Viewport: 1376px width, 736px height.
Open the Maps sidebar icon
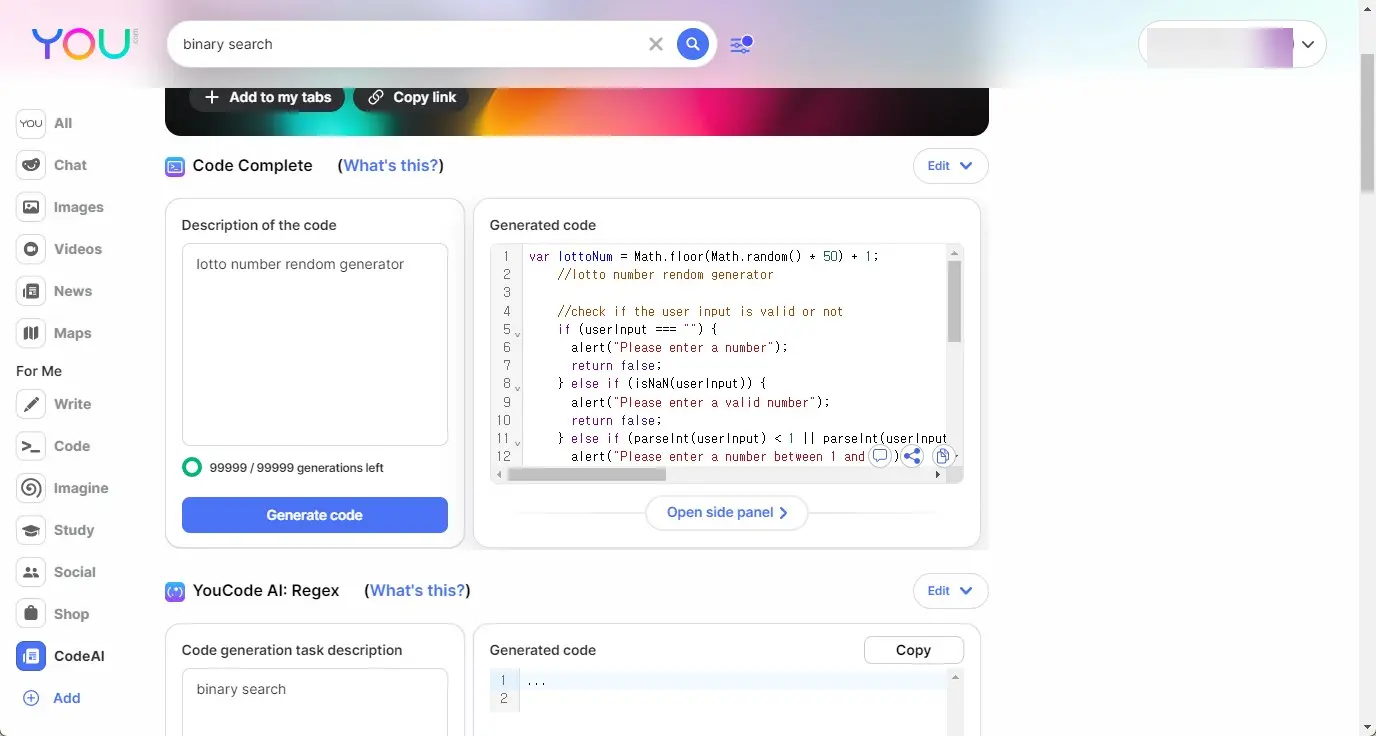(x=31, y=333)
